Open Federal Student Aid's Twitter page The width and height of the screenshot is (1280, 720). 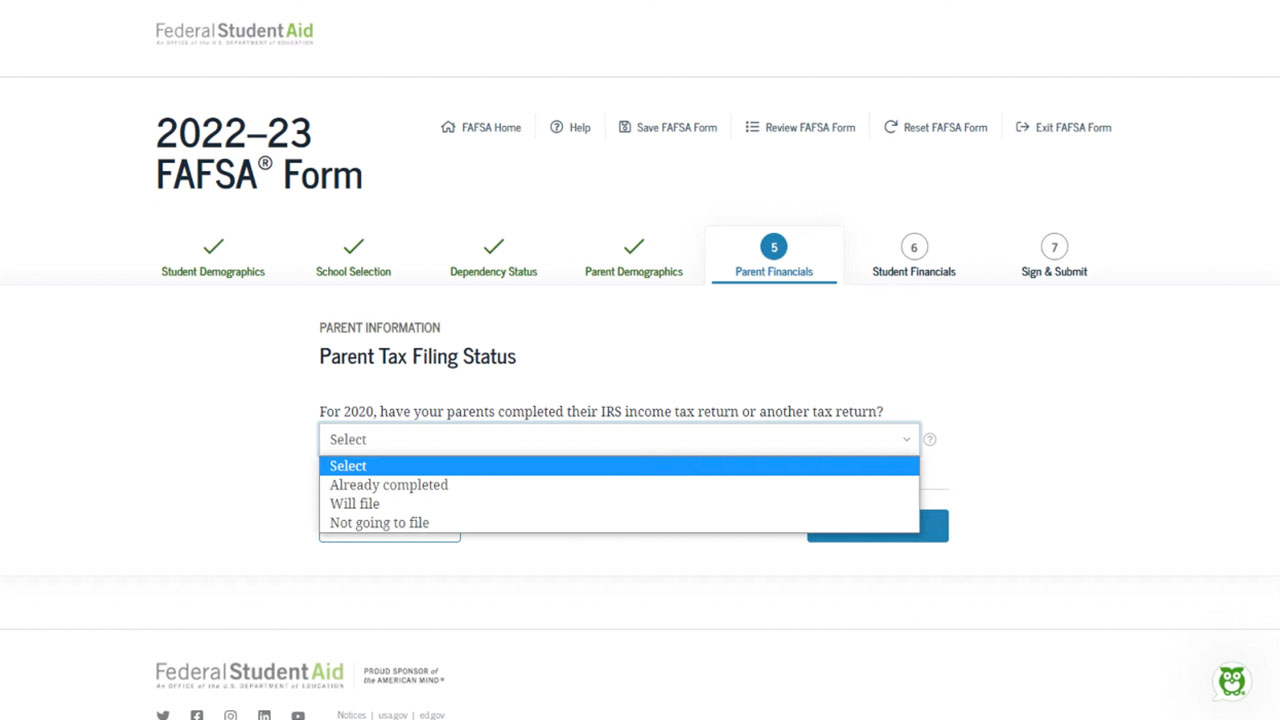pos(162,714)
